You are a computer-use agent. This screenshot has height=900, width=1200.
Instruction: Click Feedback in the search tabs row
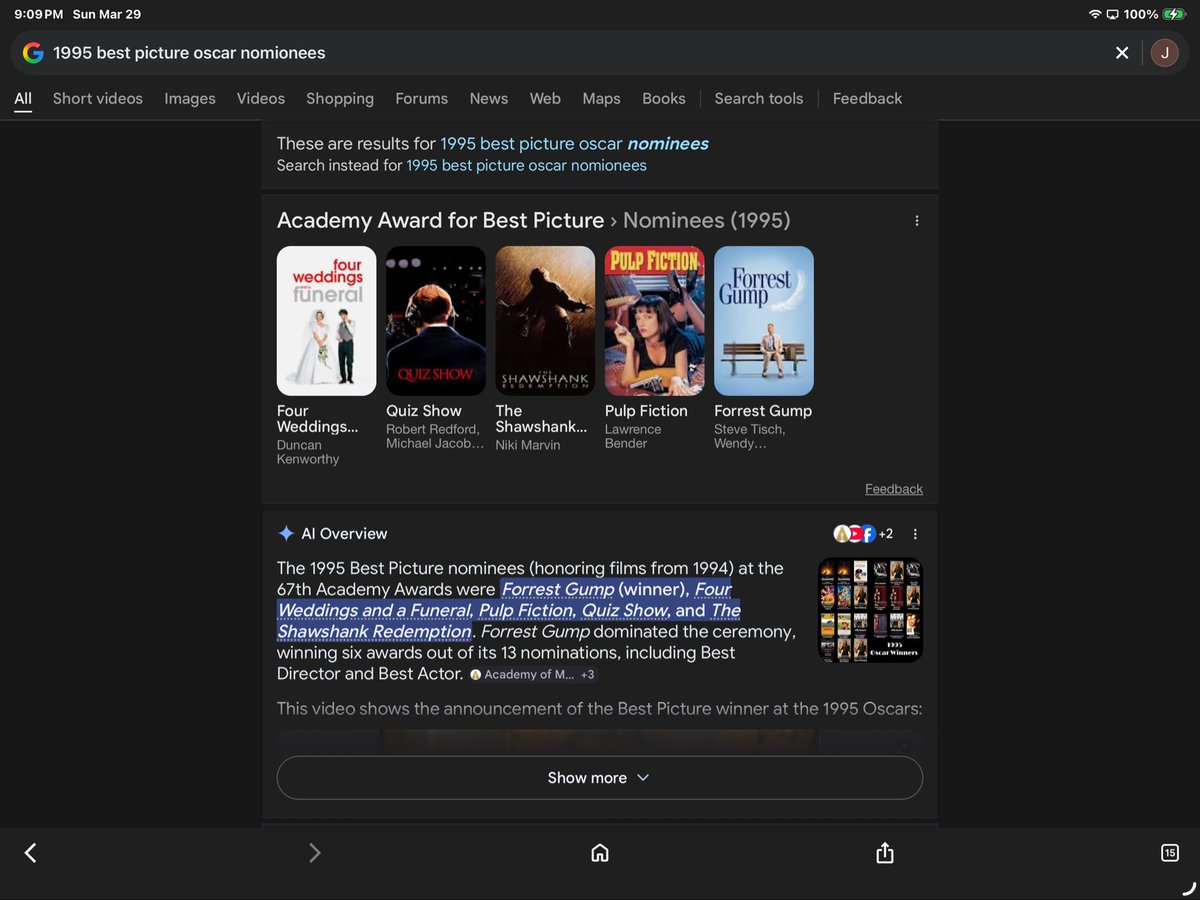click(x=867, y=99)
